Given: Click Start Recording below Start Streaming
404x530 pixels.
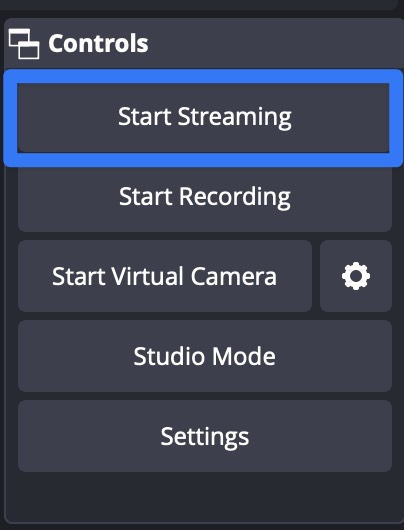Looking at the screenshot, I should [x=205, y=197].
